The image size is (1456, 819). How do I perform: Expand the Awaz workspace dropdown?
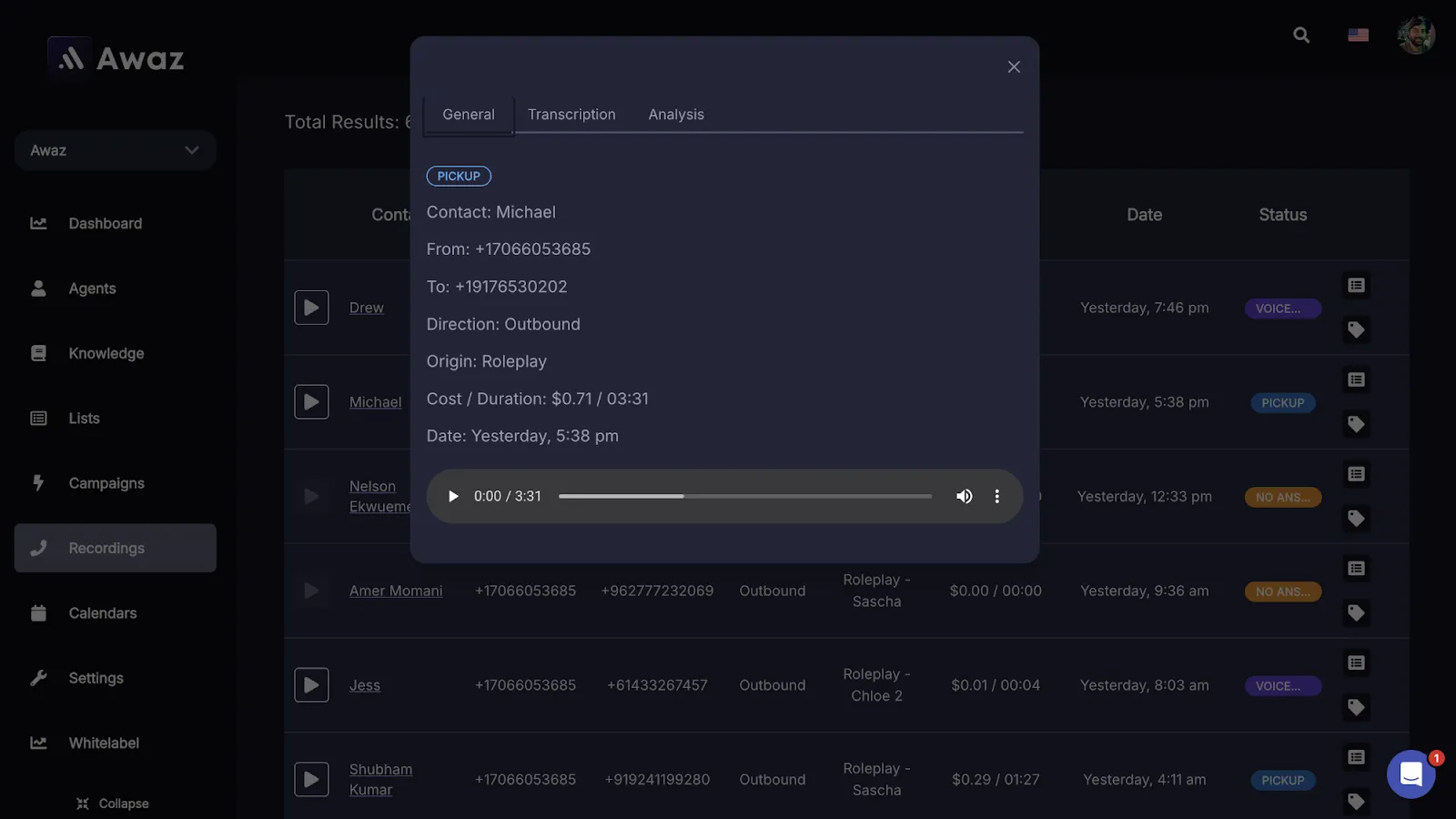pos(115,150)
